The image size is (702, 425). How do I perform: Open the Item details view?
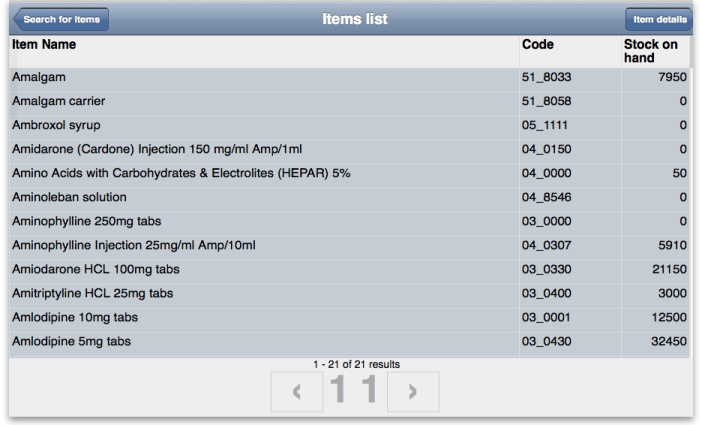[x=659, y=19]
